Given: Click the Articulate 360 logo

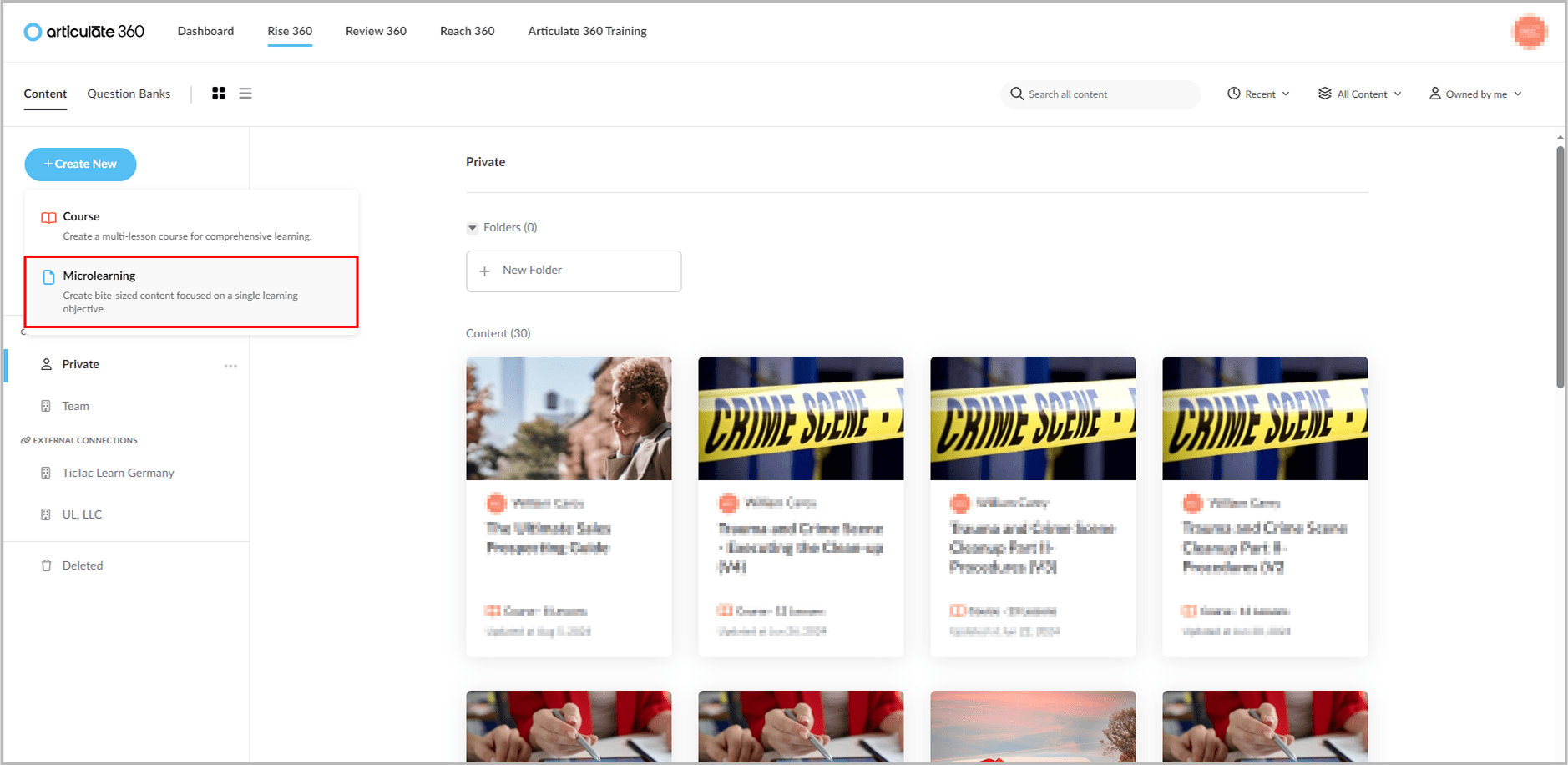Looking at the screenshot, I should coord(83,31).
